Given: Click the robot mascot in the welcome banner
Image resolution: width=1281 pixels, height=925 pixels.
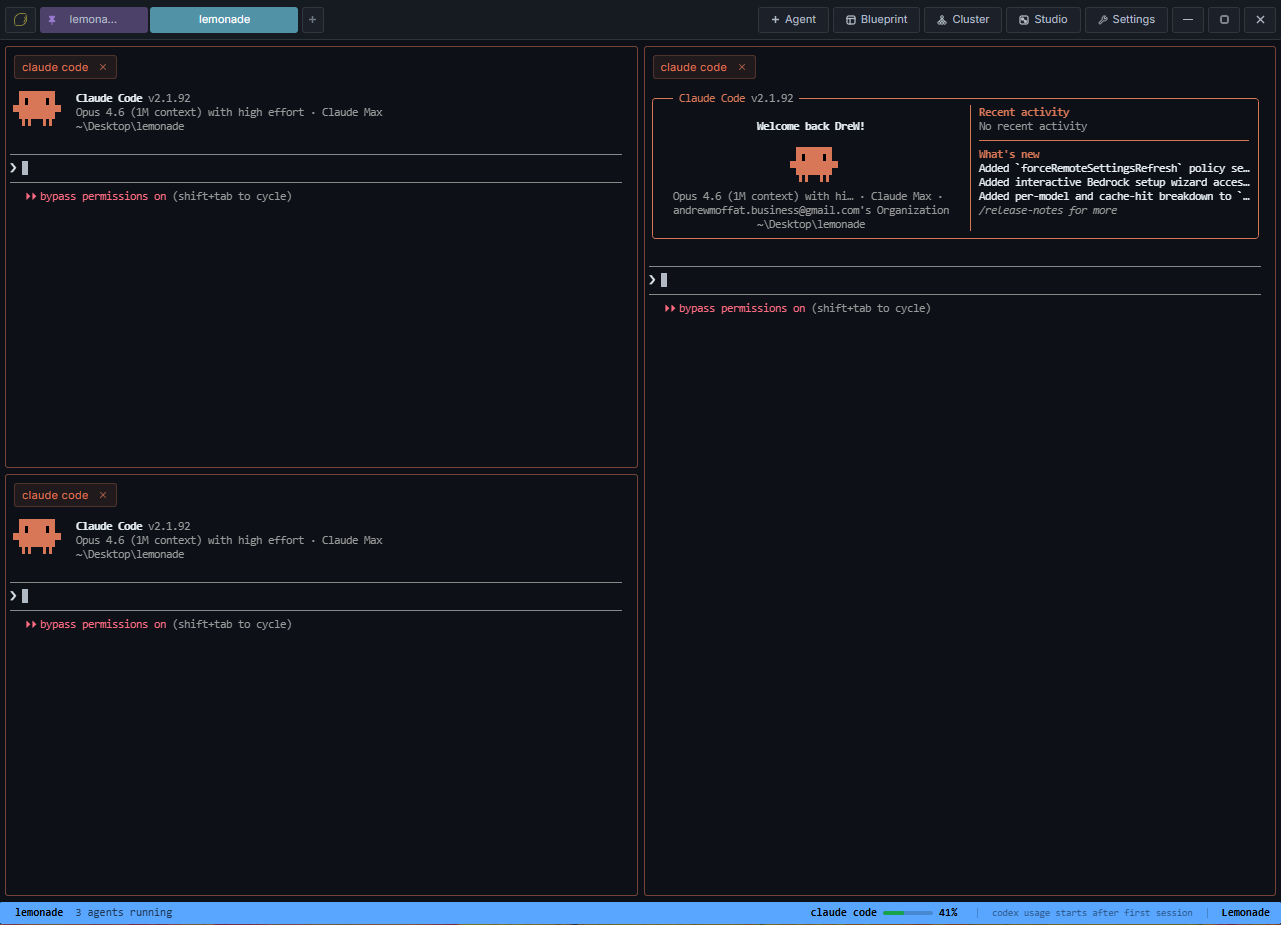Looking at the screenshot, I should 813,163.
